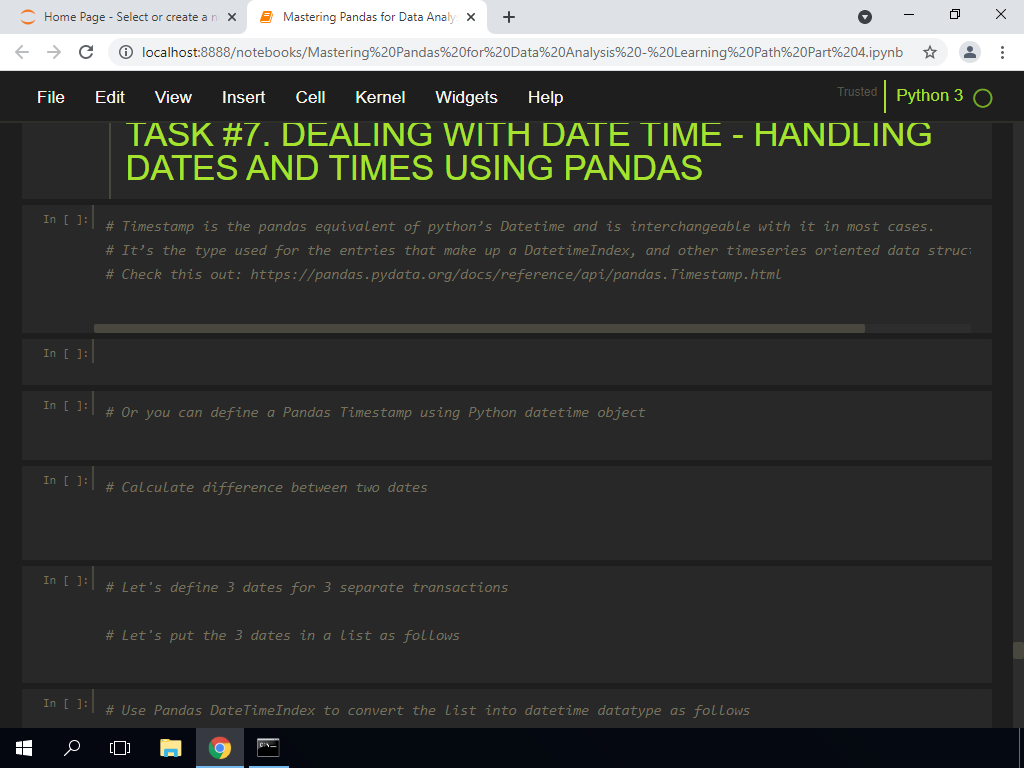Select the Timestamp comment code cell
Viewport: 1024px width, 768px height.
[507, 269]
